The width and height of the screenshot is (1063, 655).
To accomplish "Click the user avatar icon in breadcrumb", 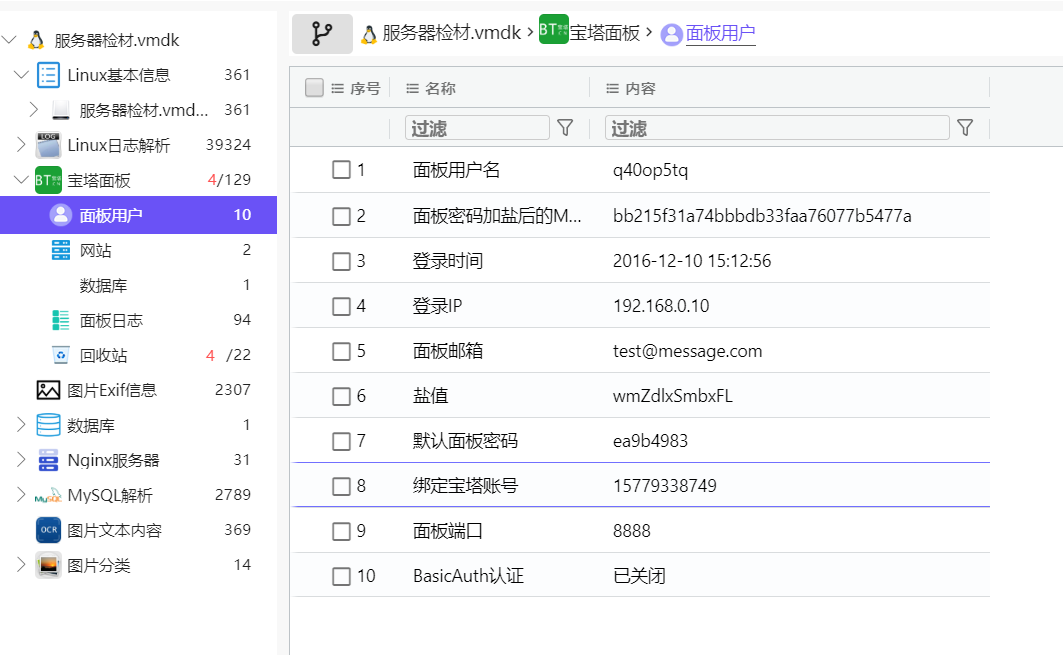I will pyautogui.click(x=671, y=34).
